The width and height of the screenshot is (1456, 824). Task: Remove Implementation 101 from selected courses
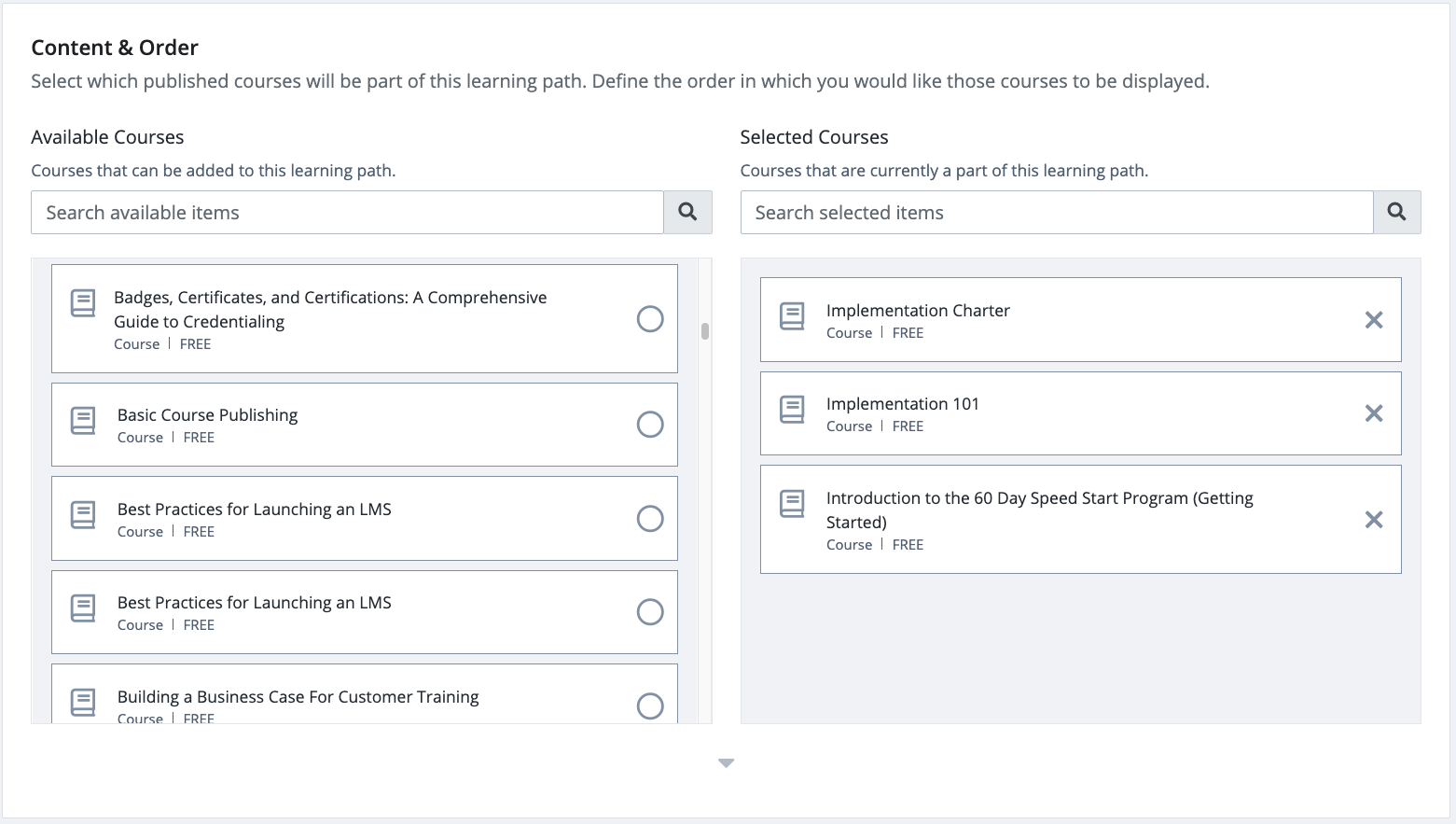[x=1374, y=413]
